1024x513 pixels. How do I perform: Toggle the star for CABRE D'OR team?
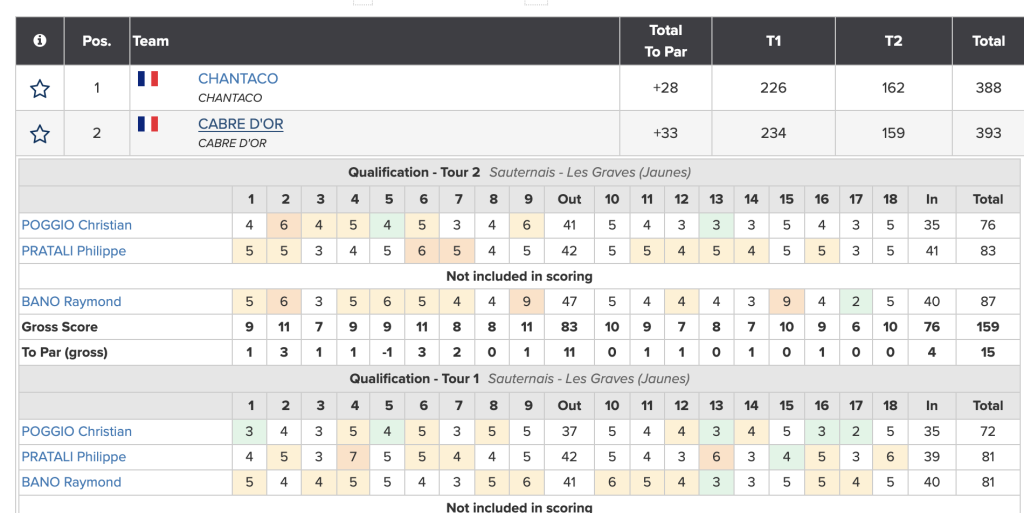(40, 134)
